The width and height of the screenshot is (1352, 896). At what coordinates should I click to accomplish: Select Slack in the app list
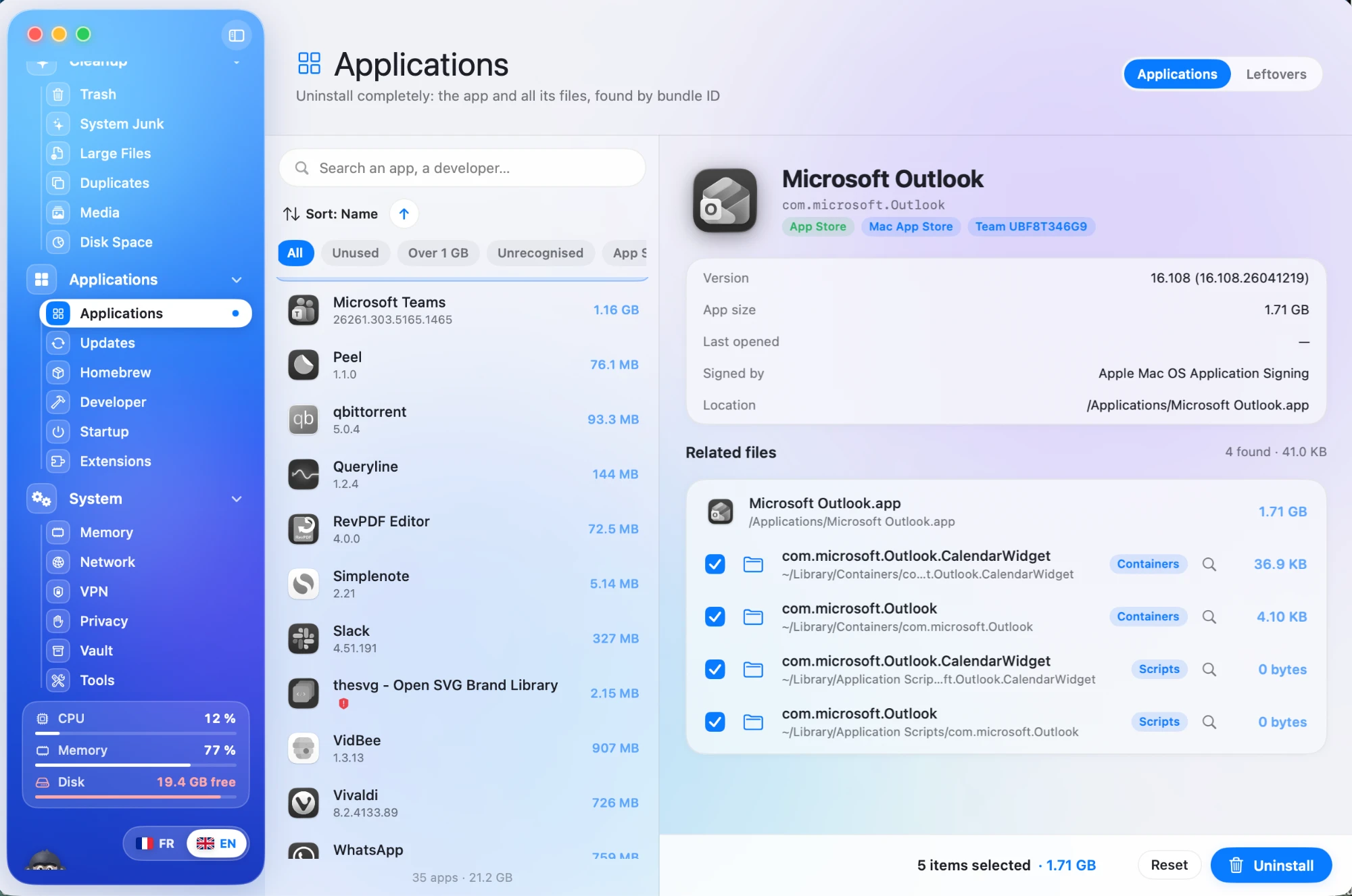[x=463, y=639]
